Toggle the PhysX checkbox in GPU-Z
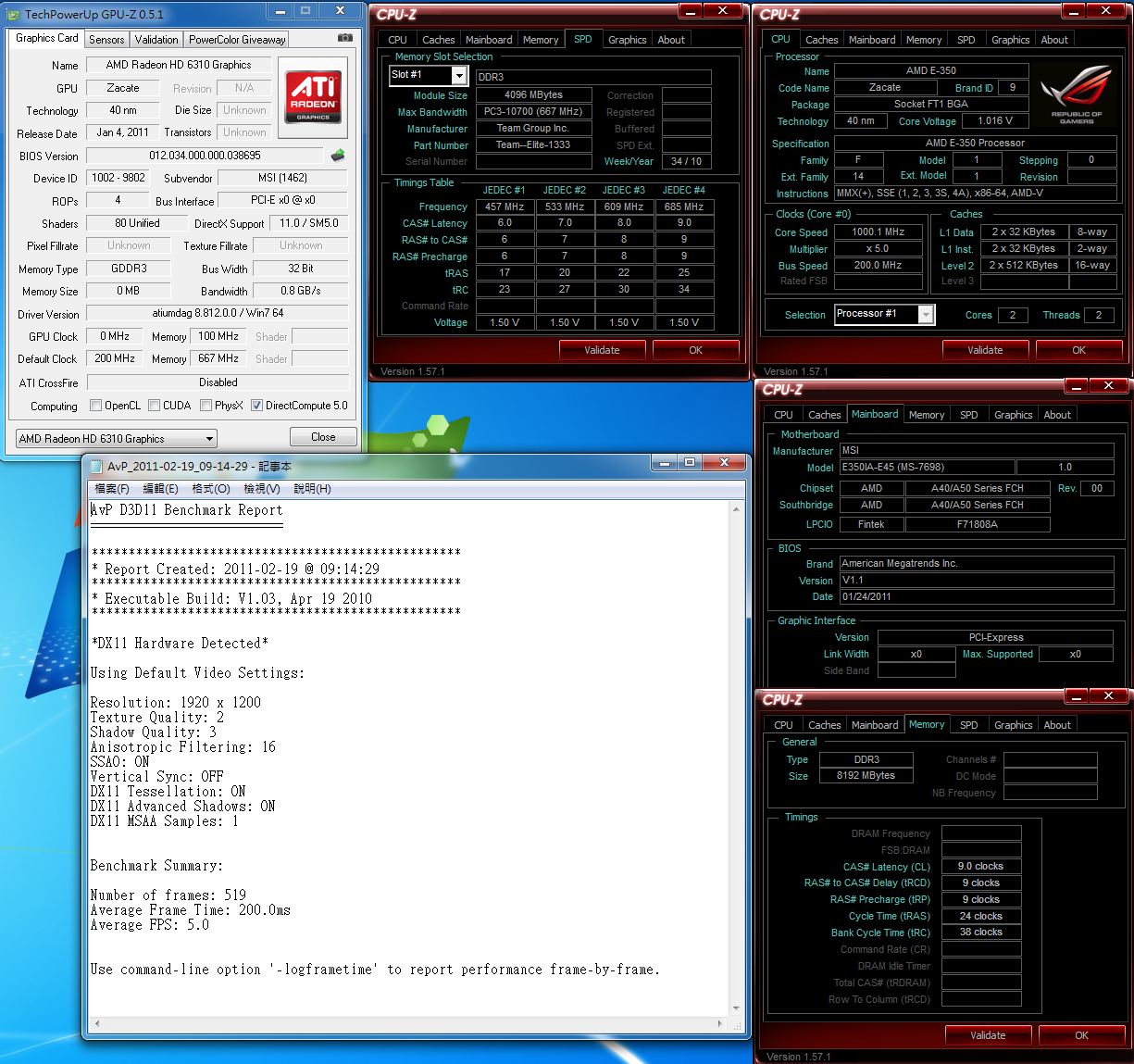Screen dimensions: 1134x1064 206,406
